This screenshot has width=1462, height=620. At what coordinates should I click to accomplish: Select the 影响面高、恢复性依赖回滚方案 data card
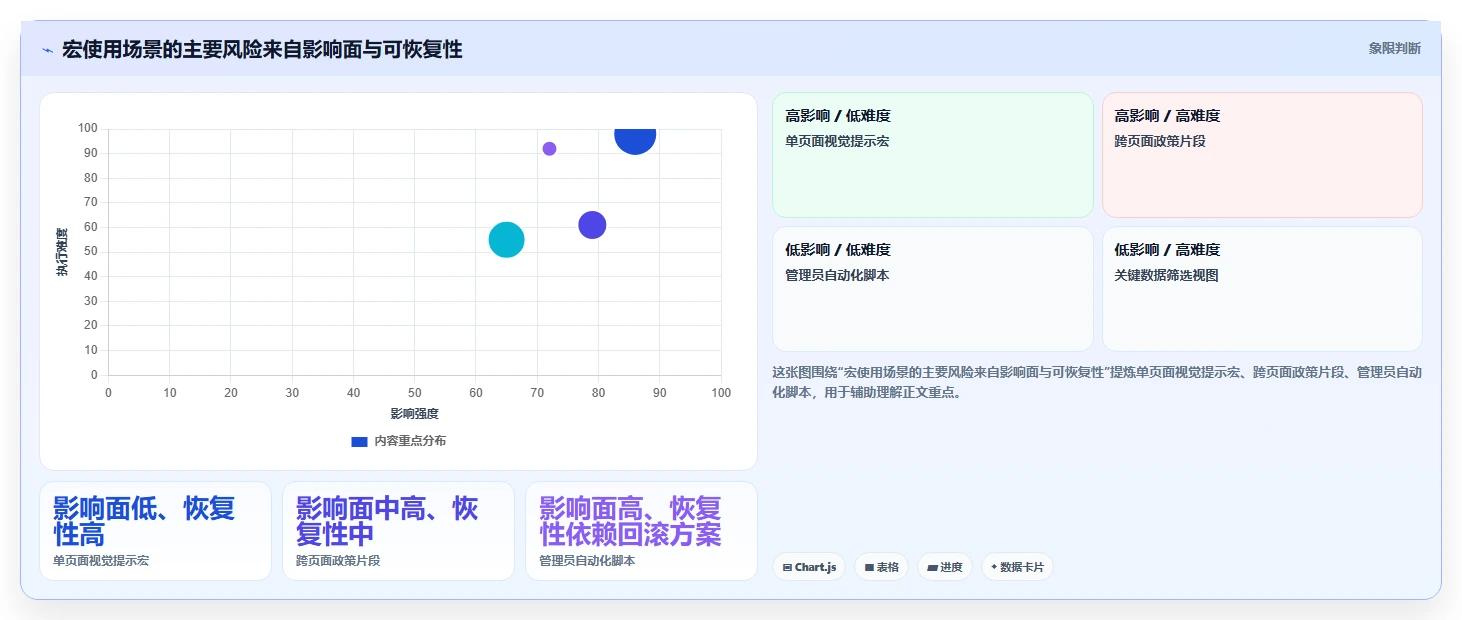point(641,531)
